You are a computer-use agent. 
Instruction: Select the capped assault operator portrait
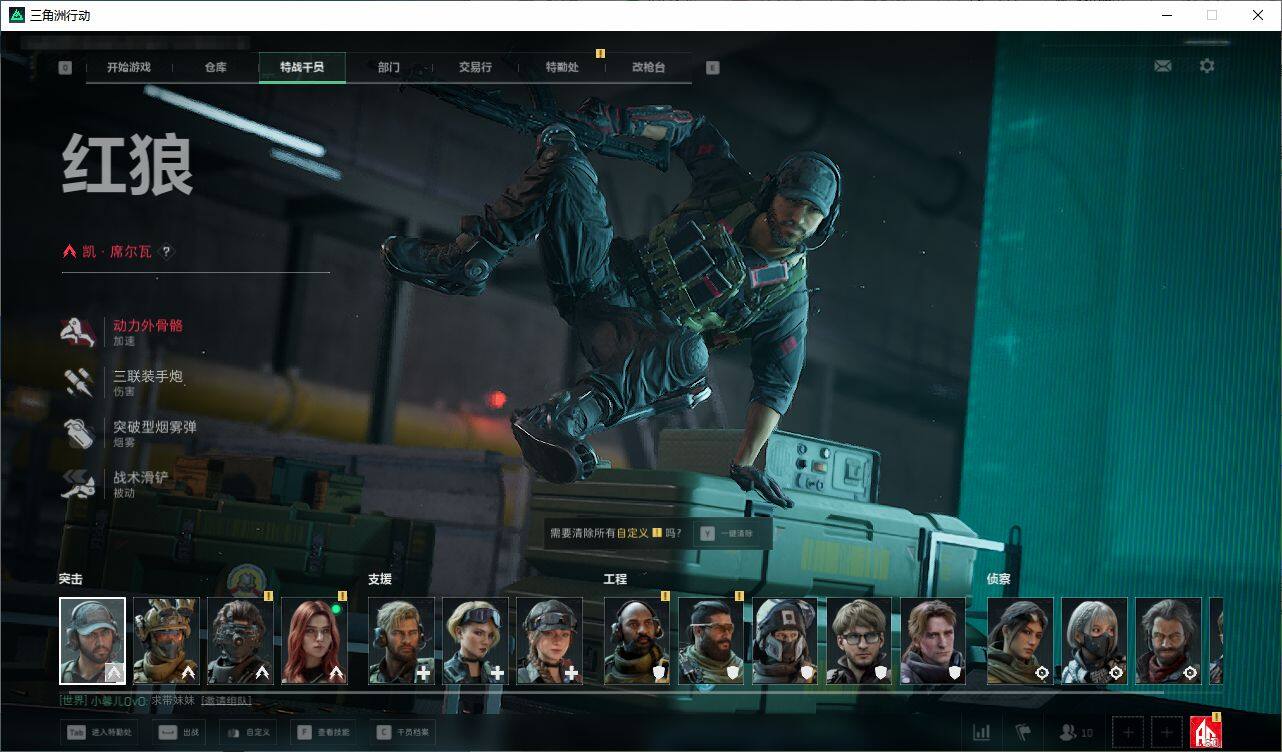point(93,641)
